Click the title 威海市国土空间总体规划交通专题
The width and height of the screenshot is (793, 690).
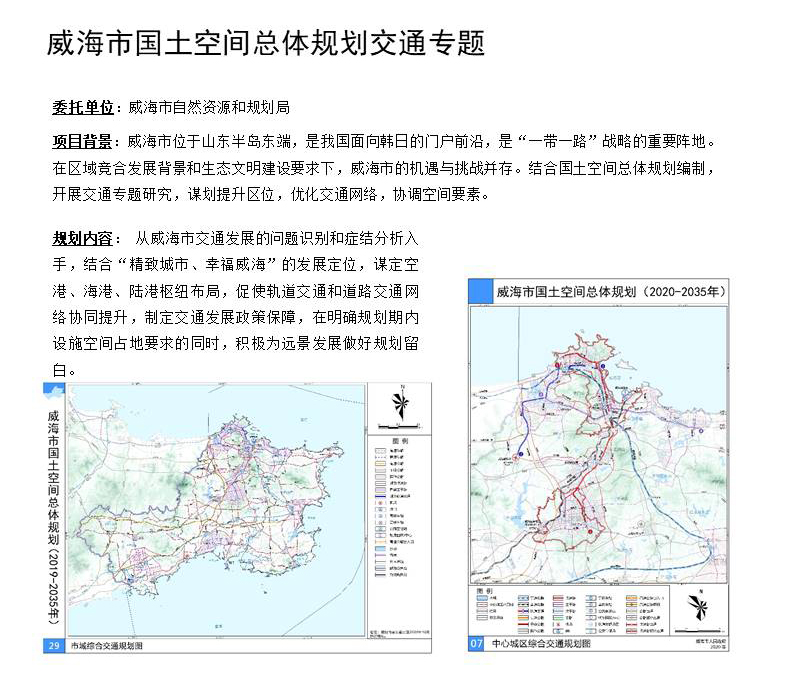266,43
